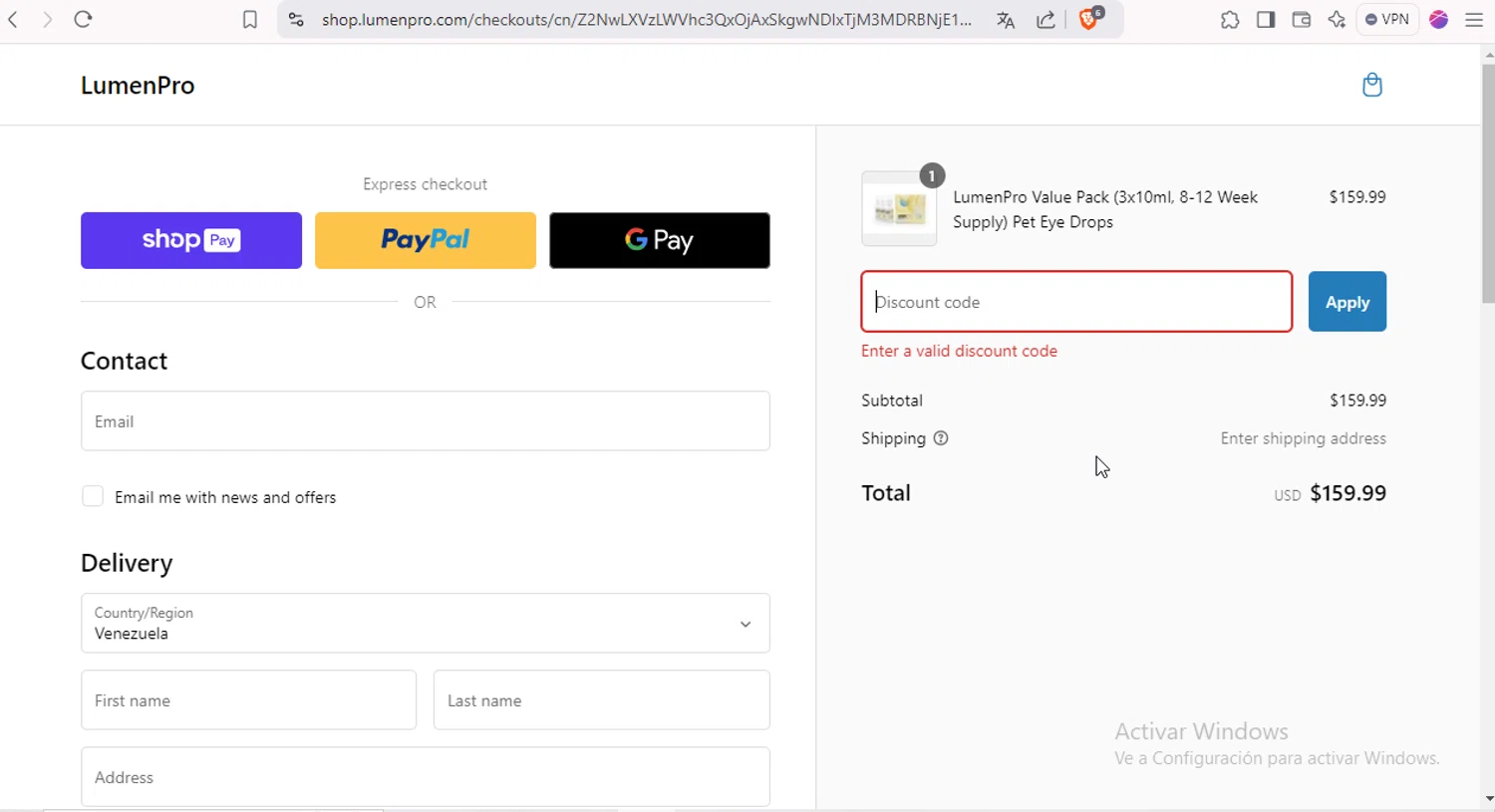Click the 'Subtotal' label

pos(892,401)
